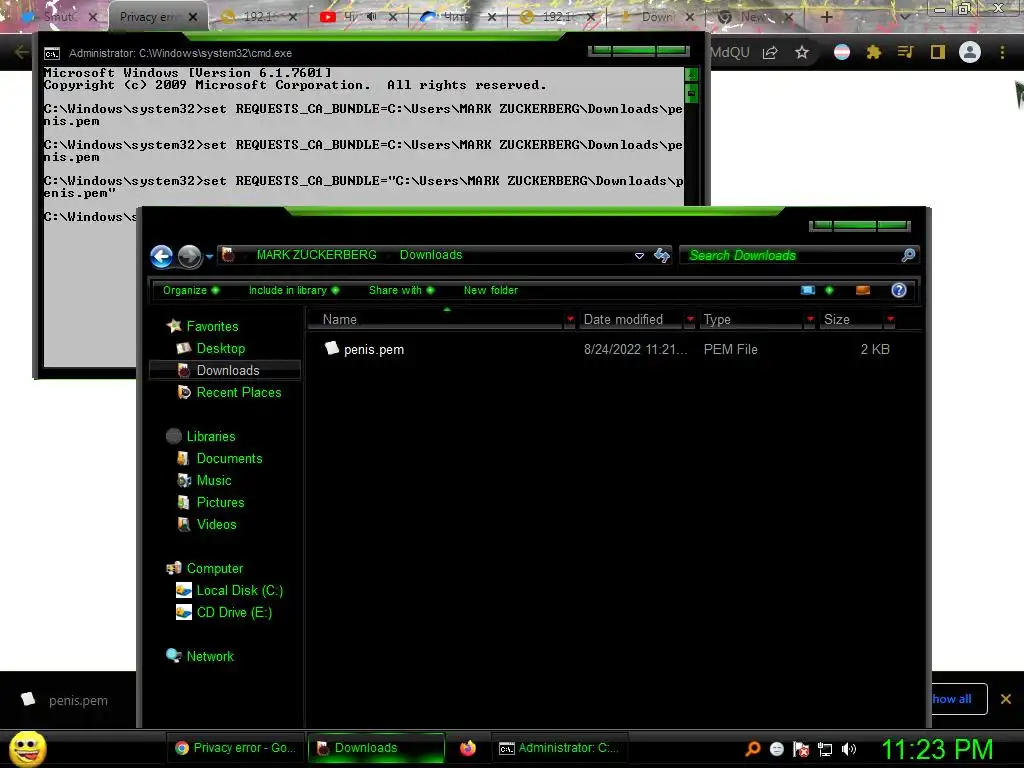Open the Include in library menu
Viewport: 1024px width, 768px height.
[294, 290]
